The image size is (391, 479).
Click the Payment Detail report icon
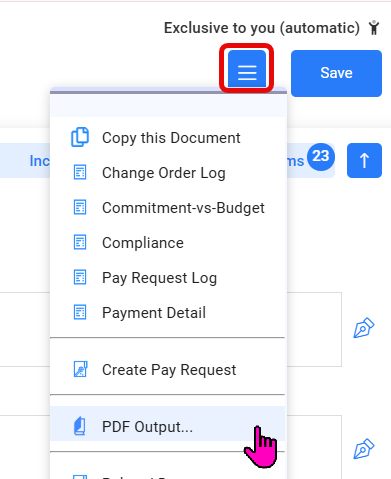[80, 312]
